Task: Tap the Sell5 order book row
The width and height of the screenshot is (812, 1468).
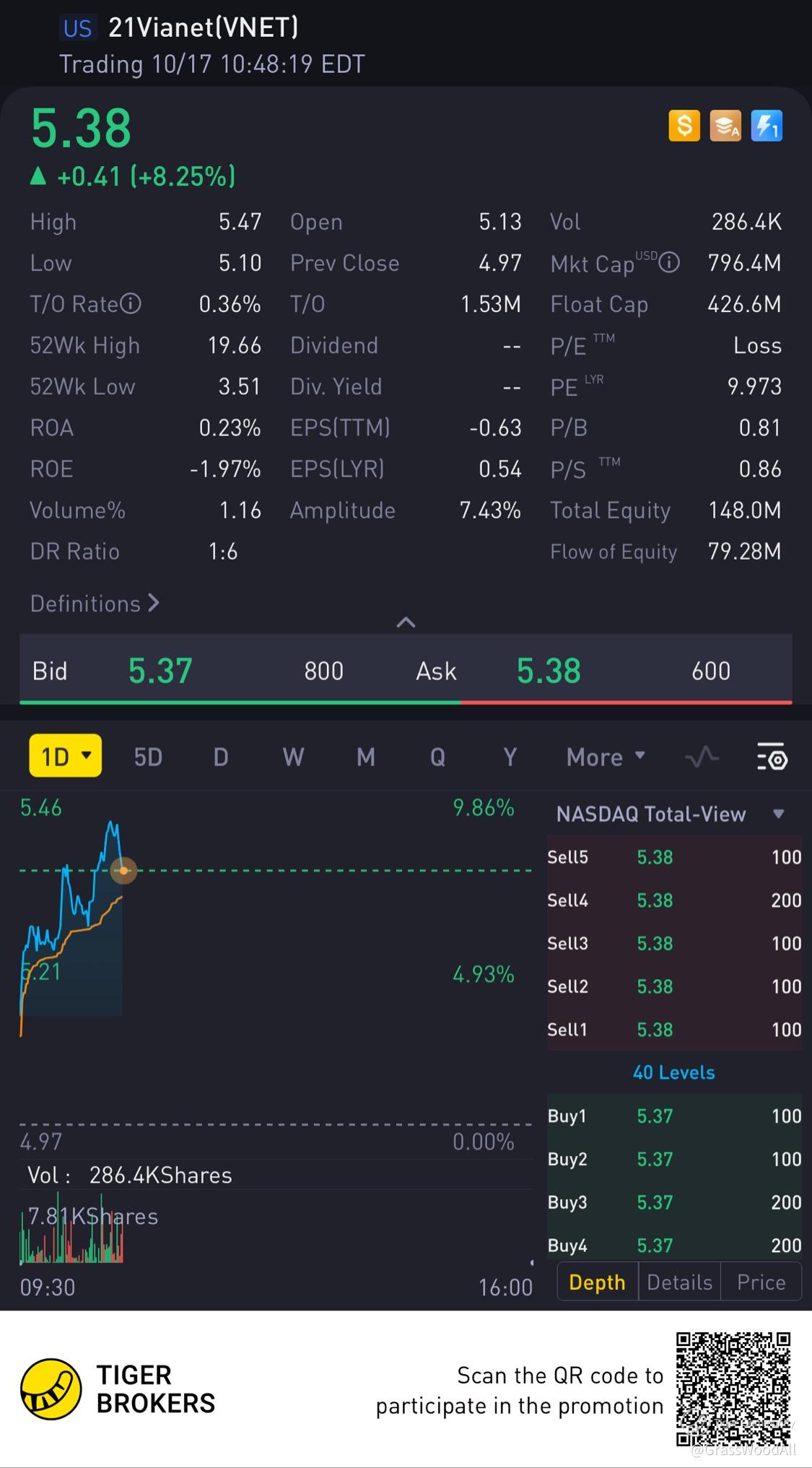Action: (674, 857)
